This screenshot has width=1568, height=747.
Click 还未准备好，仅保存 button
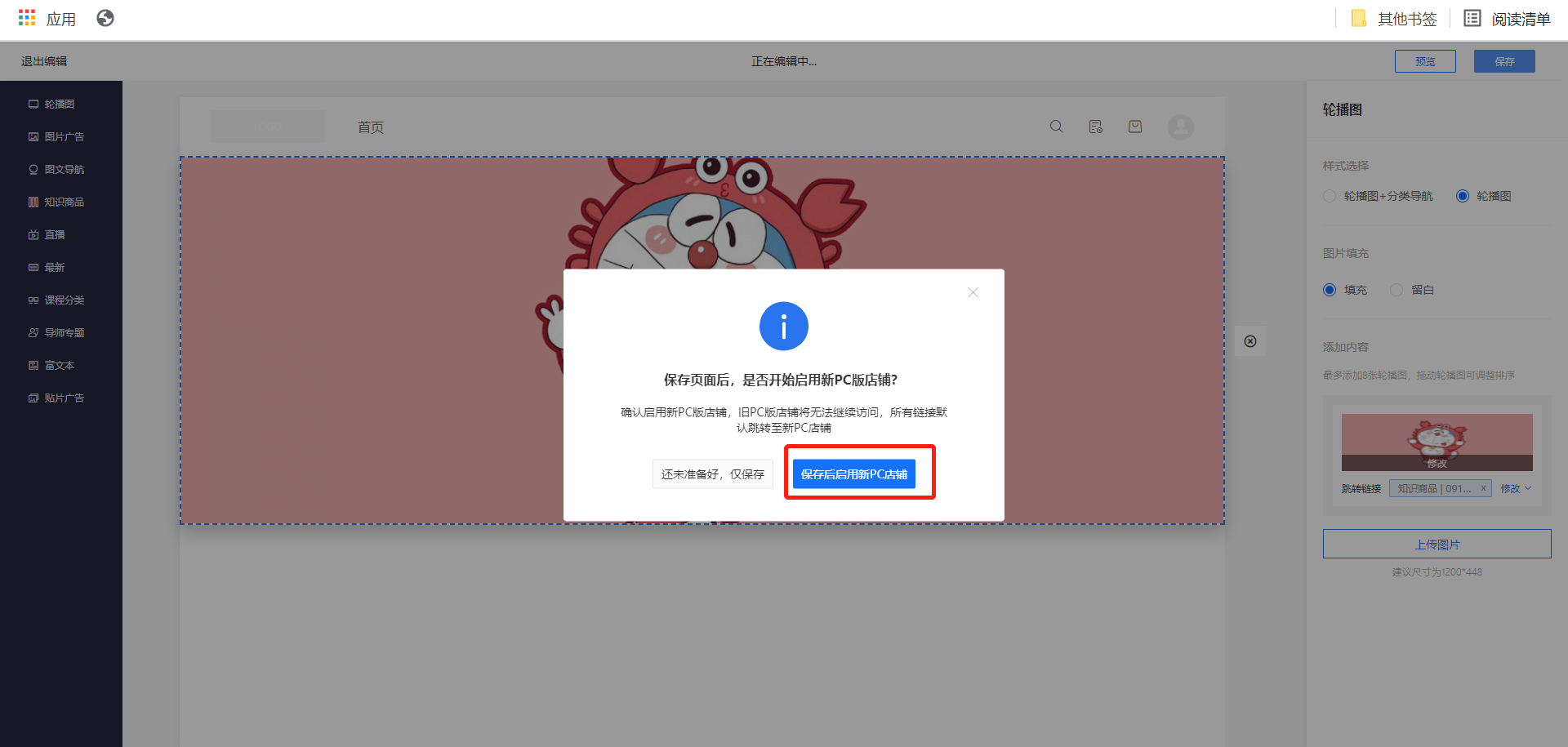[x=713, y=474]
